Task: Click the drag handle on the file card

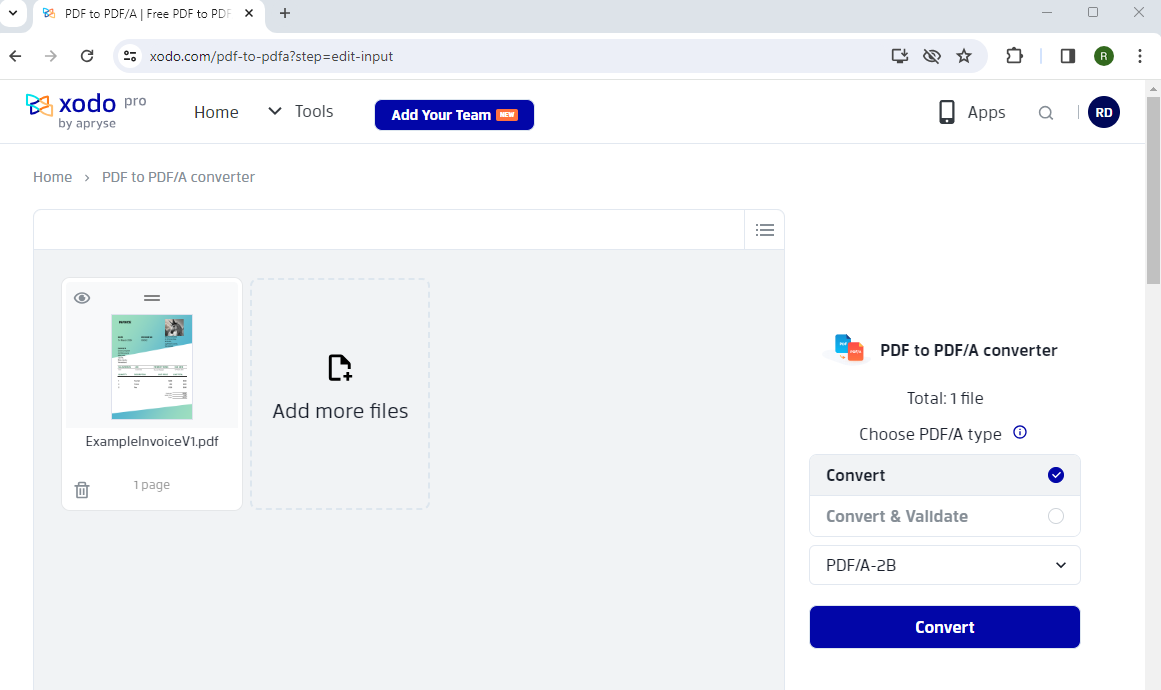Action: click(x=152, y=298)
